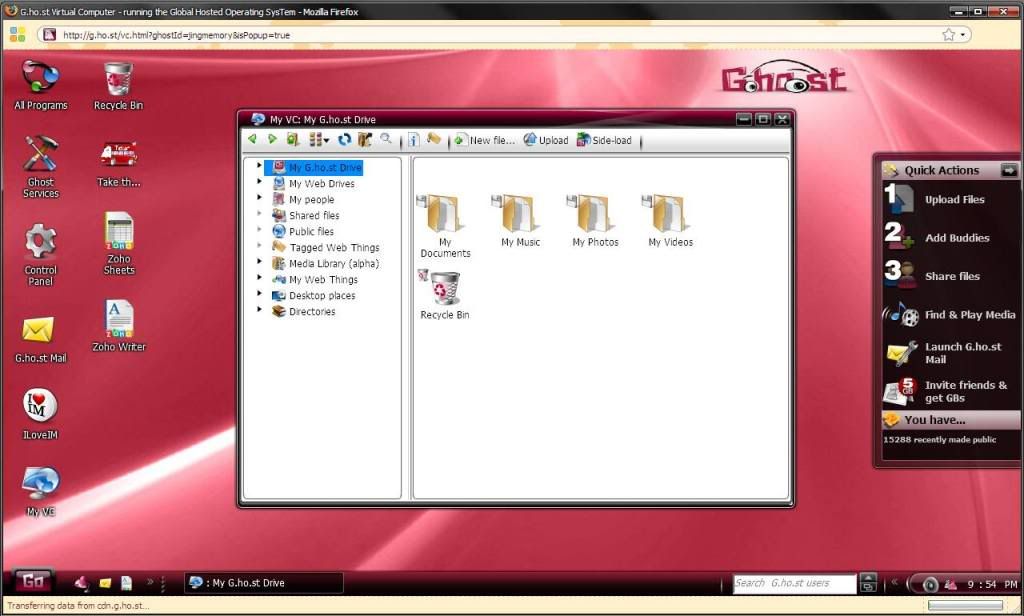Click Invite friends & get GBs
Viewport: 1024px width, 616px height.
949,391
